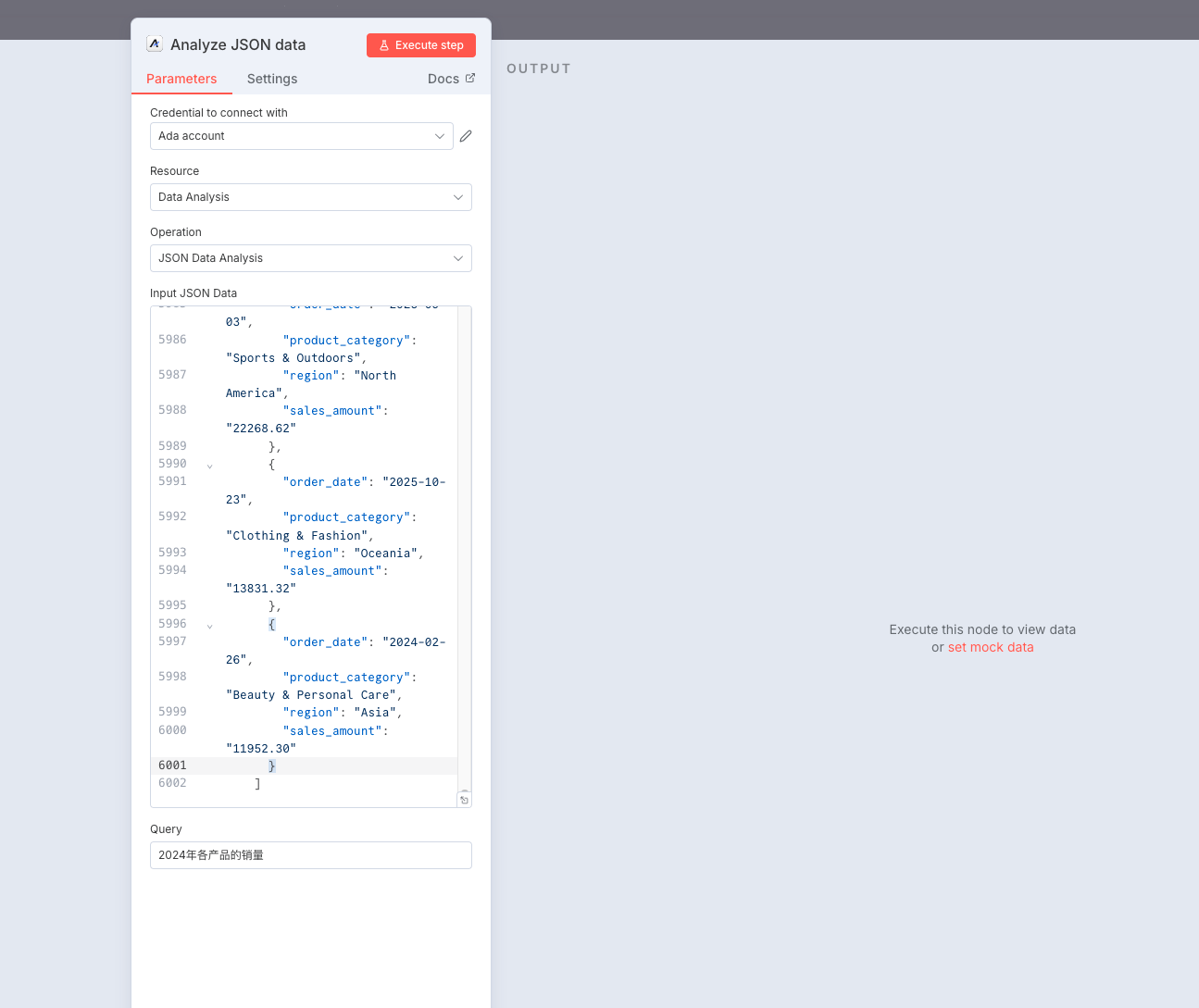Image resolution: width=1199 pixels, height=1008 pixels.
Task: Click the external link icon beside Docs
Action: click(x=470, y=79)
